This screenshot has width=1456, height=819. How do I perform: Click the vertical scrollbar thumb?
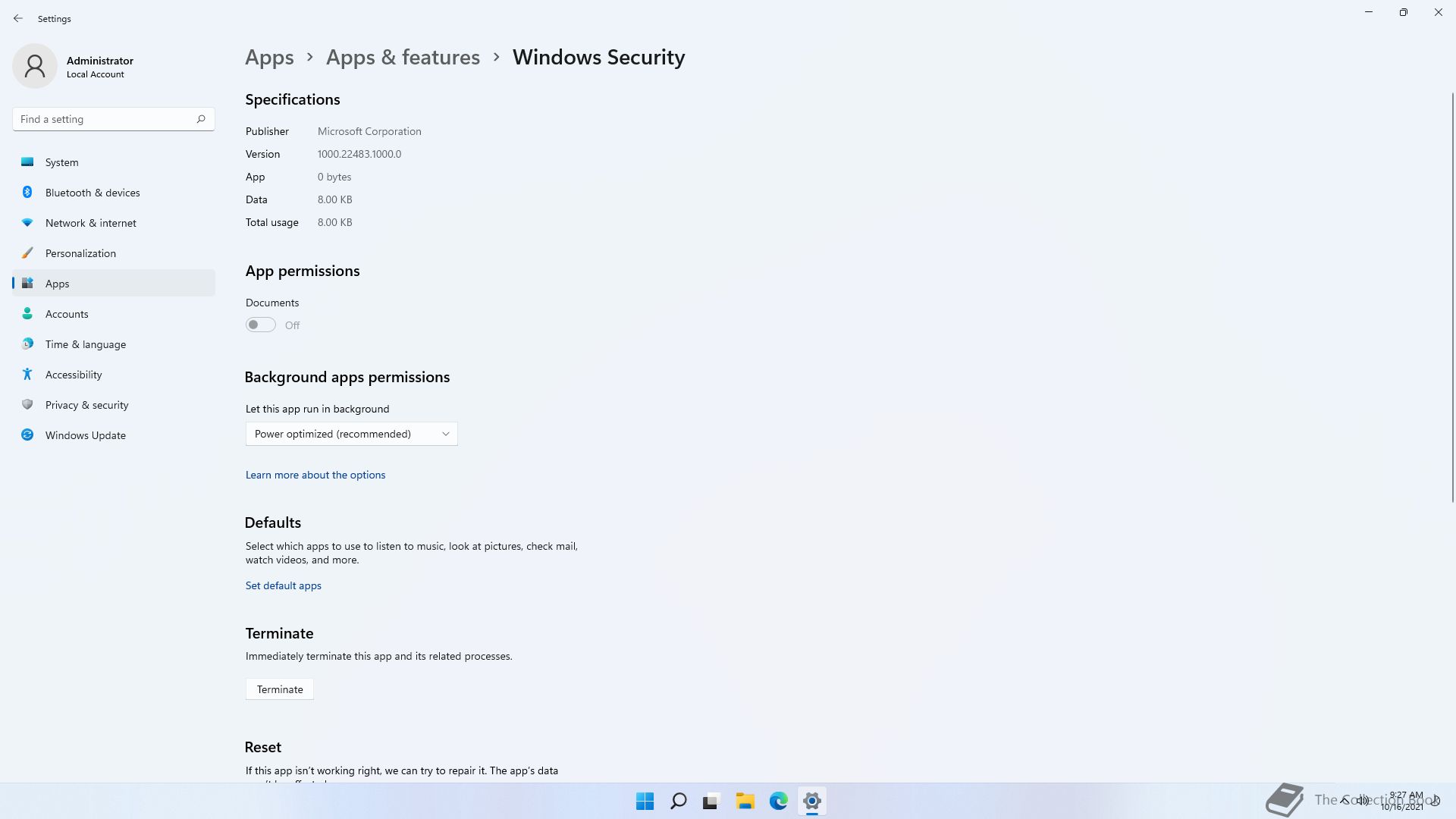(x=1453, y=297)
